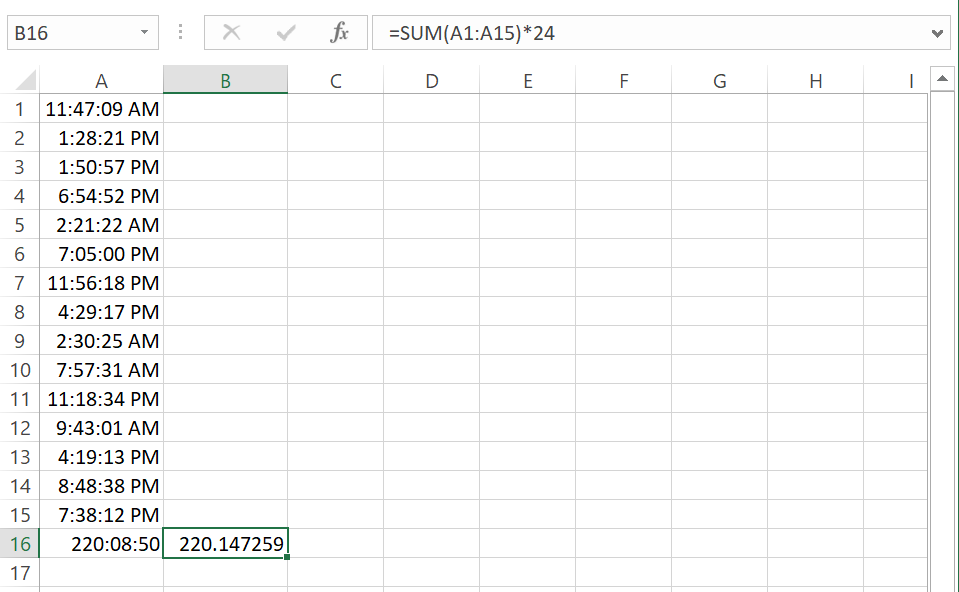Confirm entry with the checkmark icon

(x=286, y=31)
